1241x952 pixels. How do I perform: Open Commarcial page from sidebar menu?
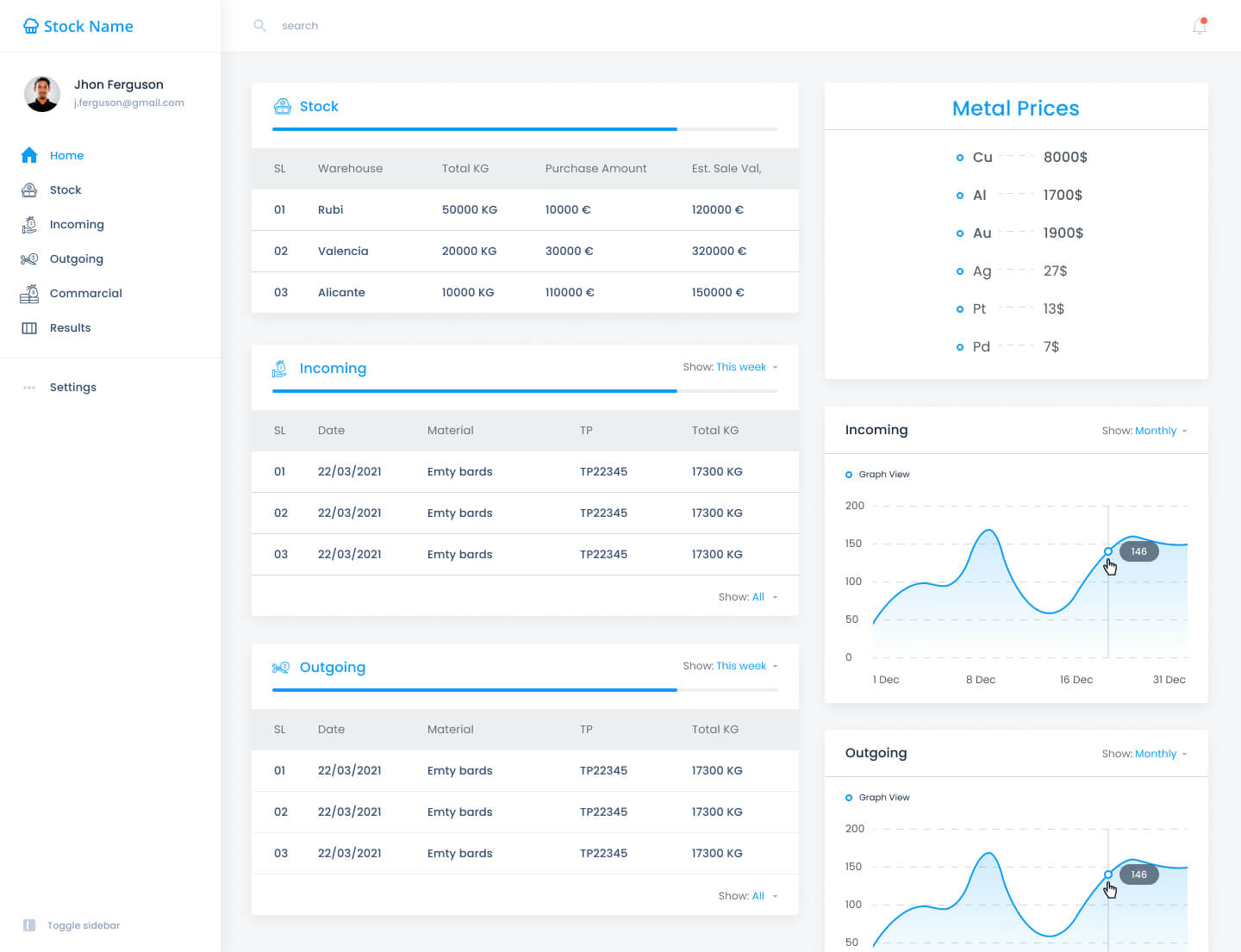tap(86, 293)
